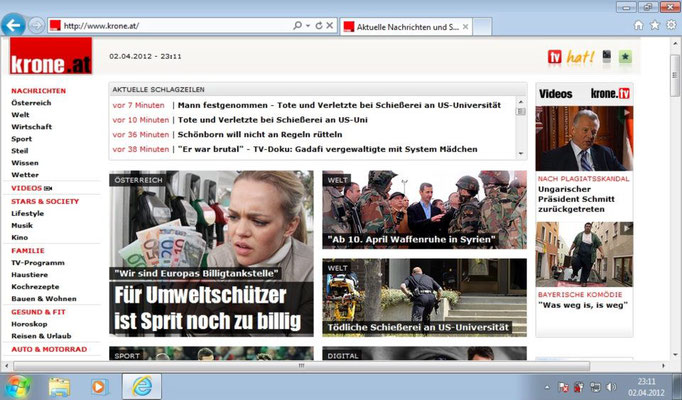Click the krone.at logo

pos(51,56)
